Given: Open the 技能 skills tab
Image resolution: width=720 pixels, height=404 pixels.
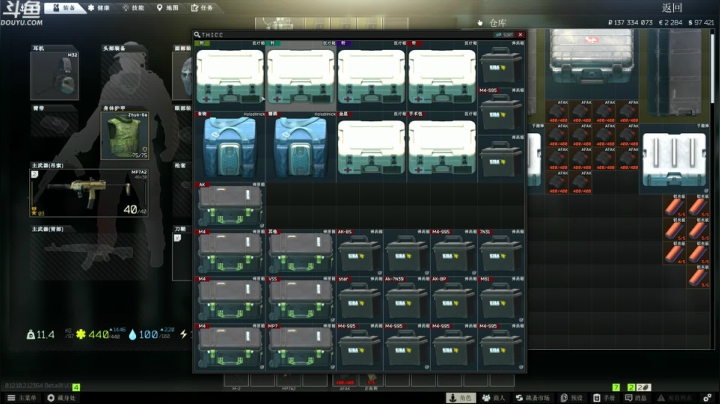Looking at the screenshot, I should [134, 8].
